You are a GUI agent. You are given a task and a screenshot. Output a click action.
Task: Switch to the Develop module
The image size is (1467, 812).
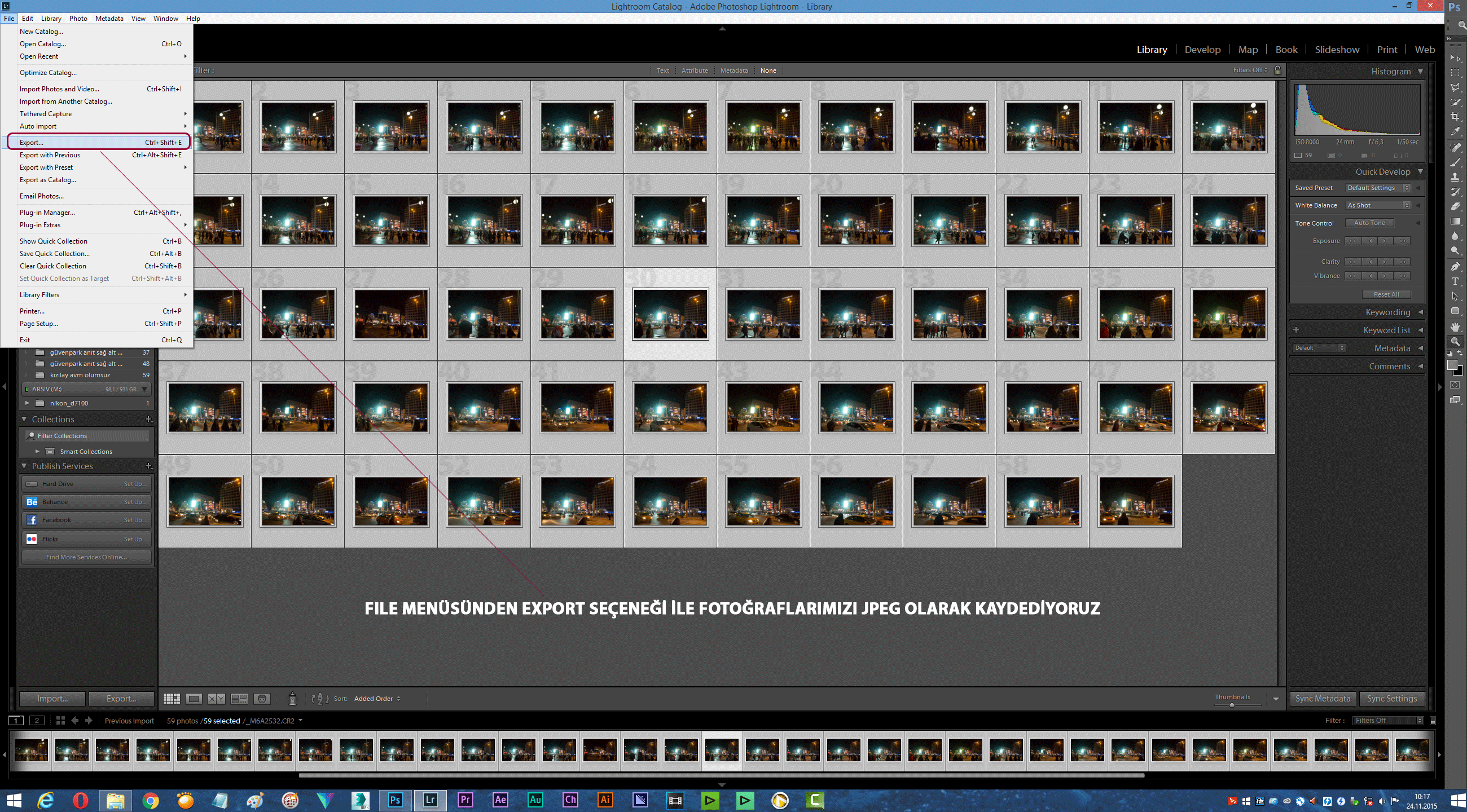click(1202, 50)
